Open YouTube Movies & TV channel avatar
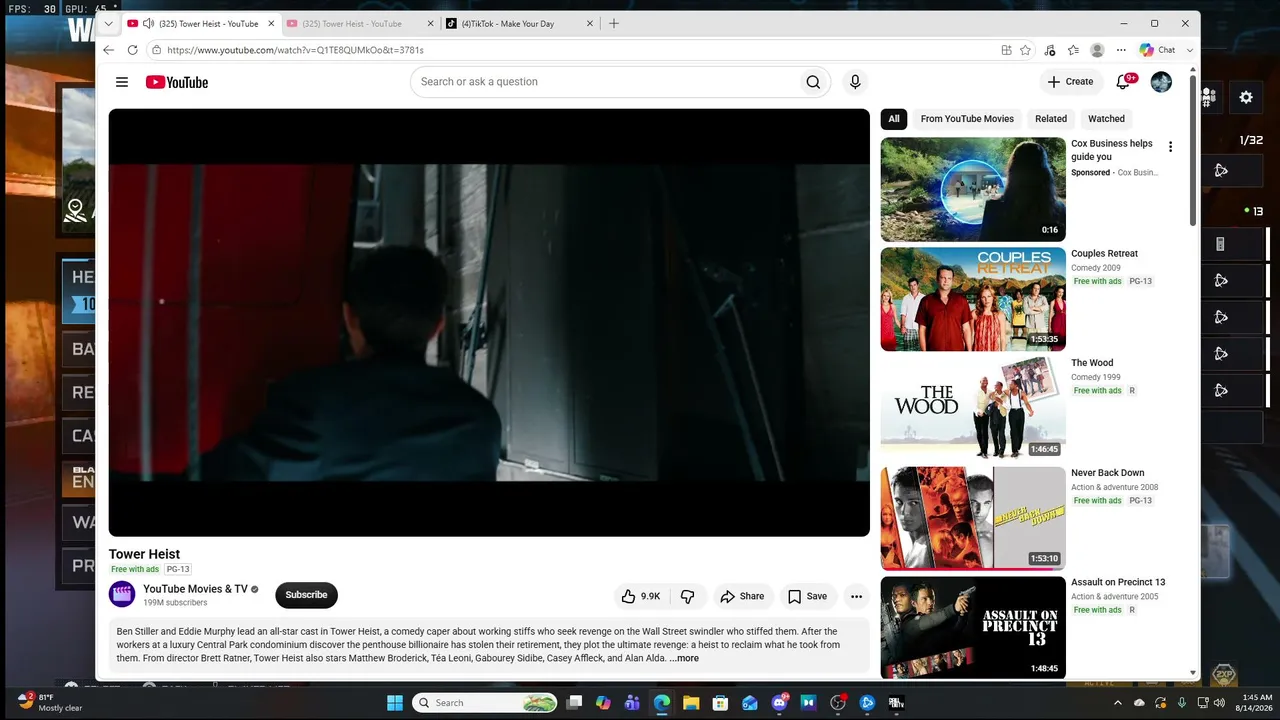This screenshot has height=720, width=1280. (122, 595)
